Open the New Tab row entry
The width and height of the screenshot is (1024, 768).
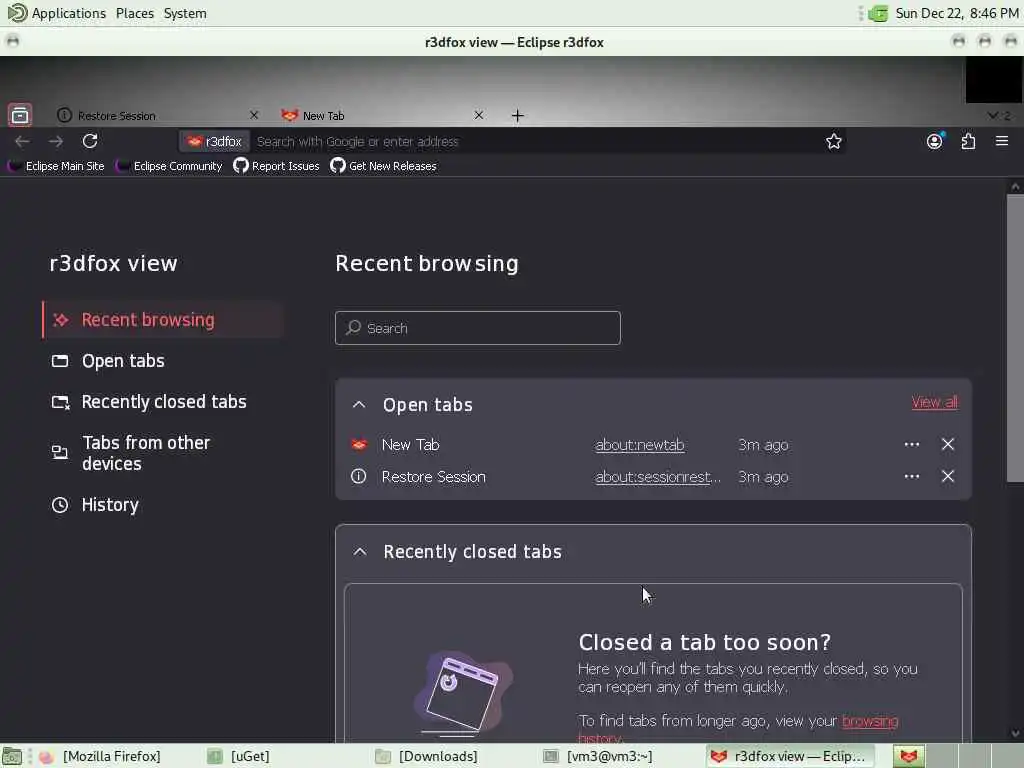pyautogui.click(x=410, y=445)
